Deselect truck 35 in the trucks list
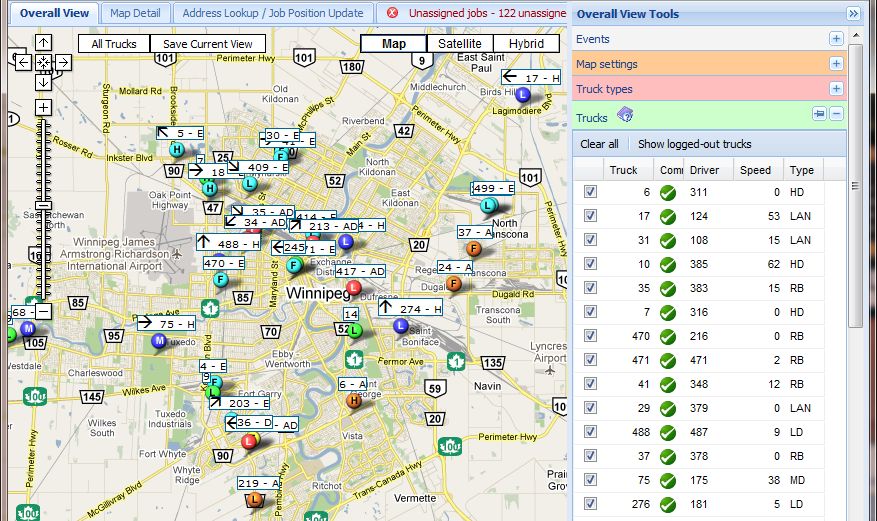The width and height of the screenshot is (877, 521). click(x=590, y=288)
